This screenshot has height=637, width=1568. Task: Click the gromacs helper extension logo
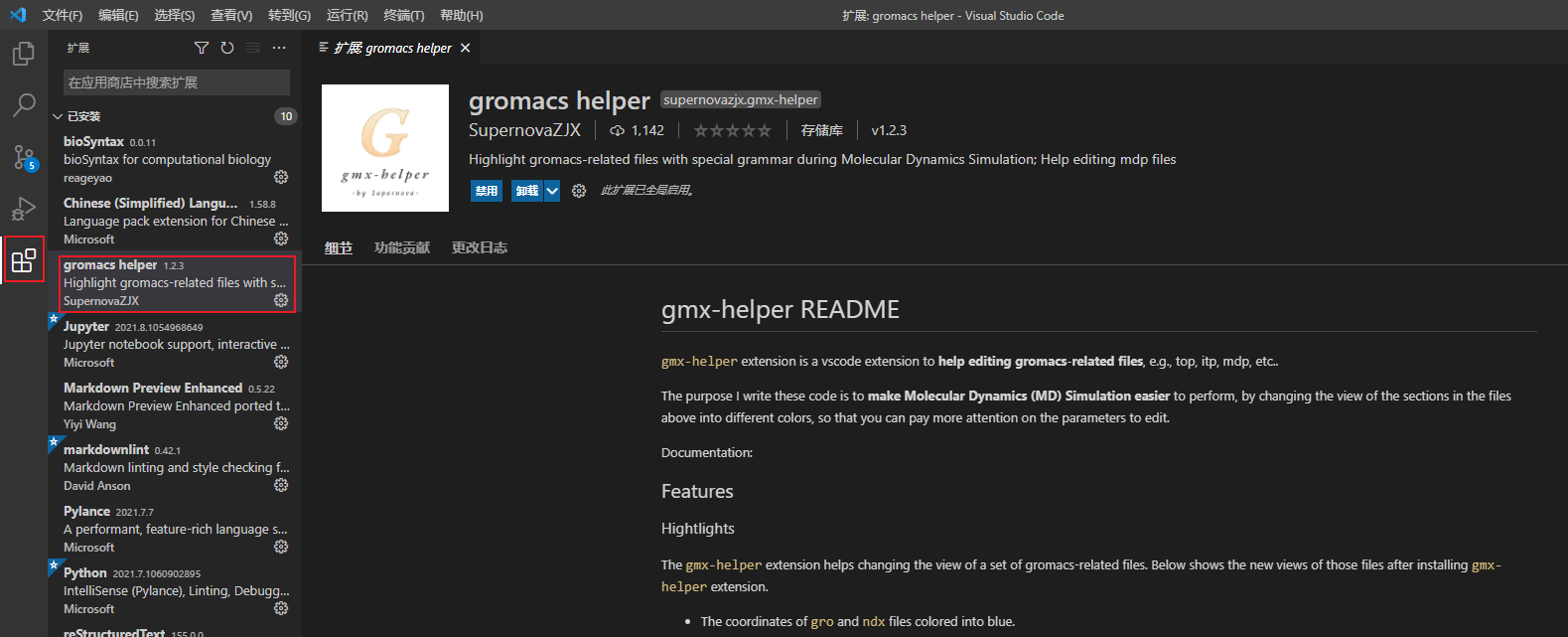pos(385,148)
